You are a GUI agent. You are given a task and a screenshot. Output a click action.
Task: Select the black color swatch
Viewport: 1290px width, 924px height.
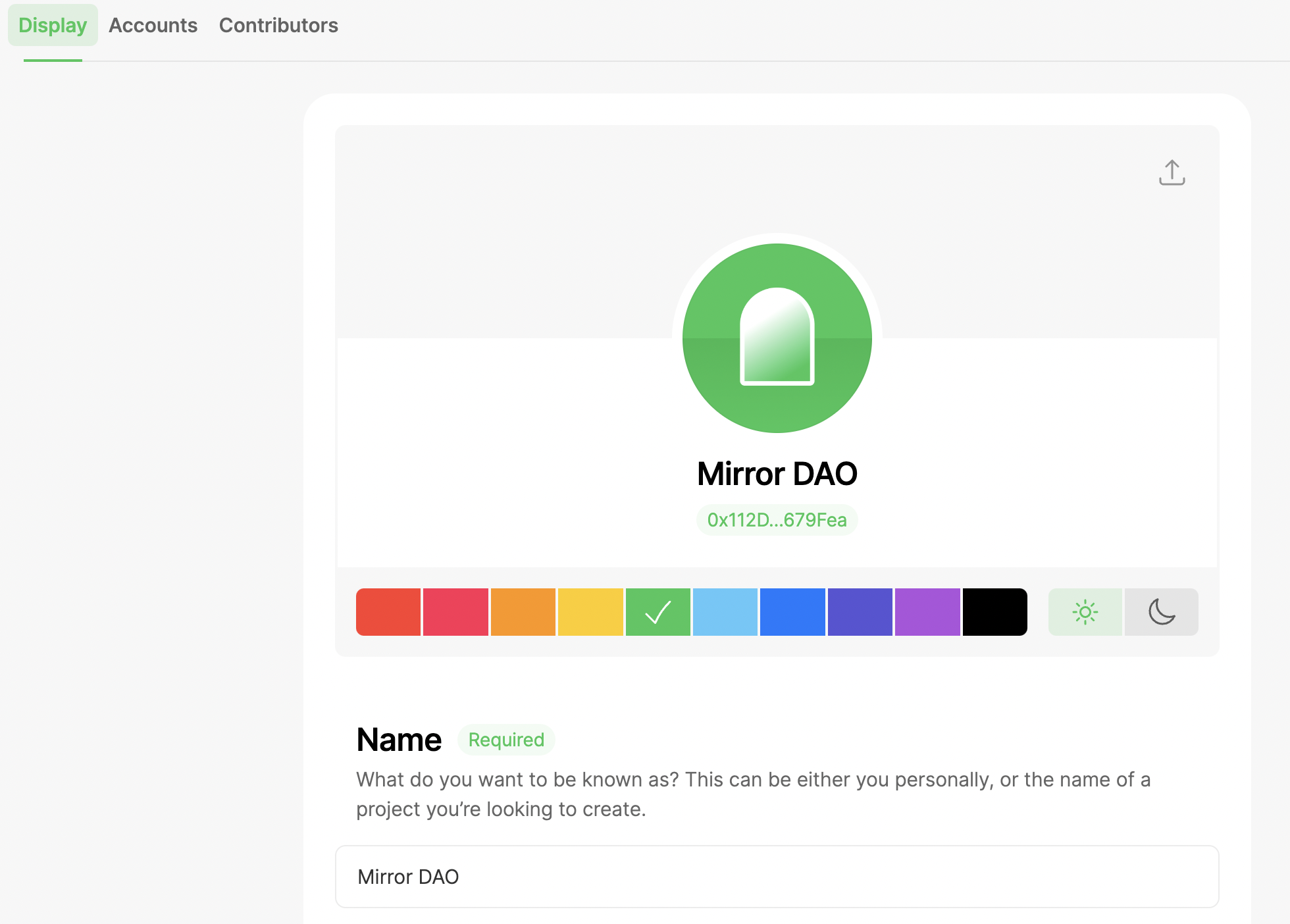point(995,612)
